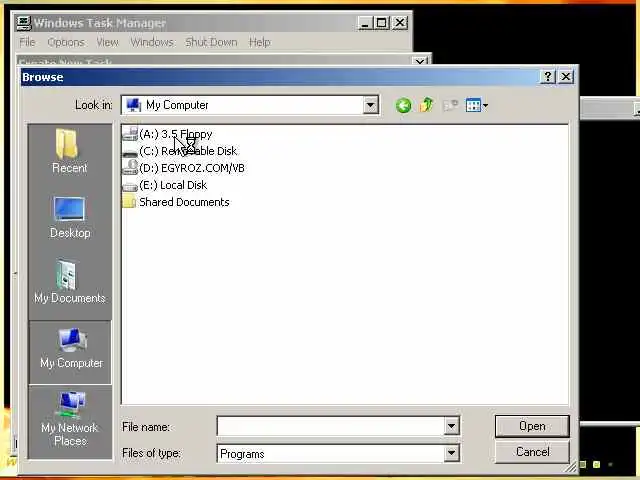Image resolution: width=640 pixels, height=480 pixels.
Task: Select My Computer in the places bar
Action: tap(70, 352)
